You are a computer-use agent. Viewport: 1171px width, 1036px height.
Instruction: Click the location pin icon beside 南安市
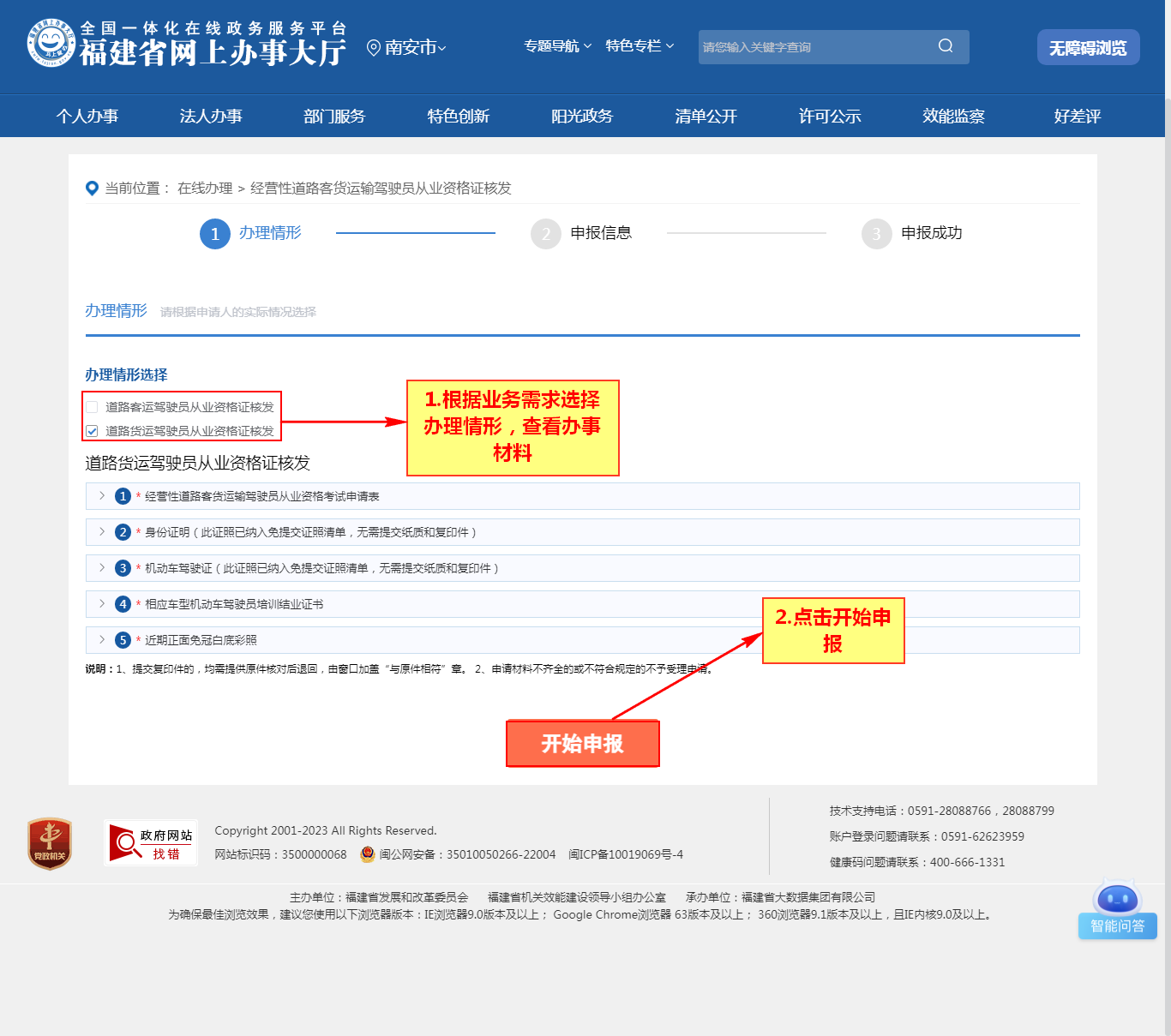pyautogui.click(x=374, y=48)
